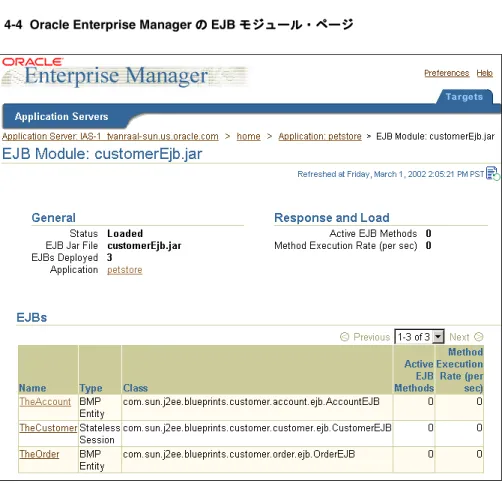Image resolution: width=502 pixels, height=483 pixels.
Task: Click the home breadcrumb link
Action: 248,136
